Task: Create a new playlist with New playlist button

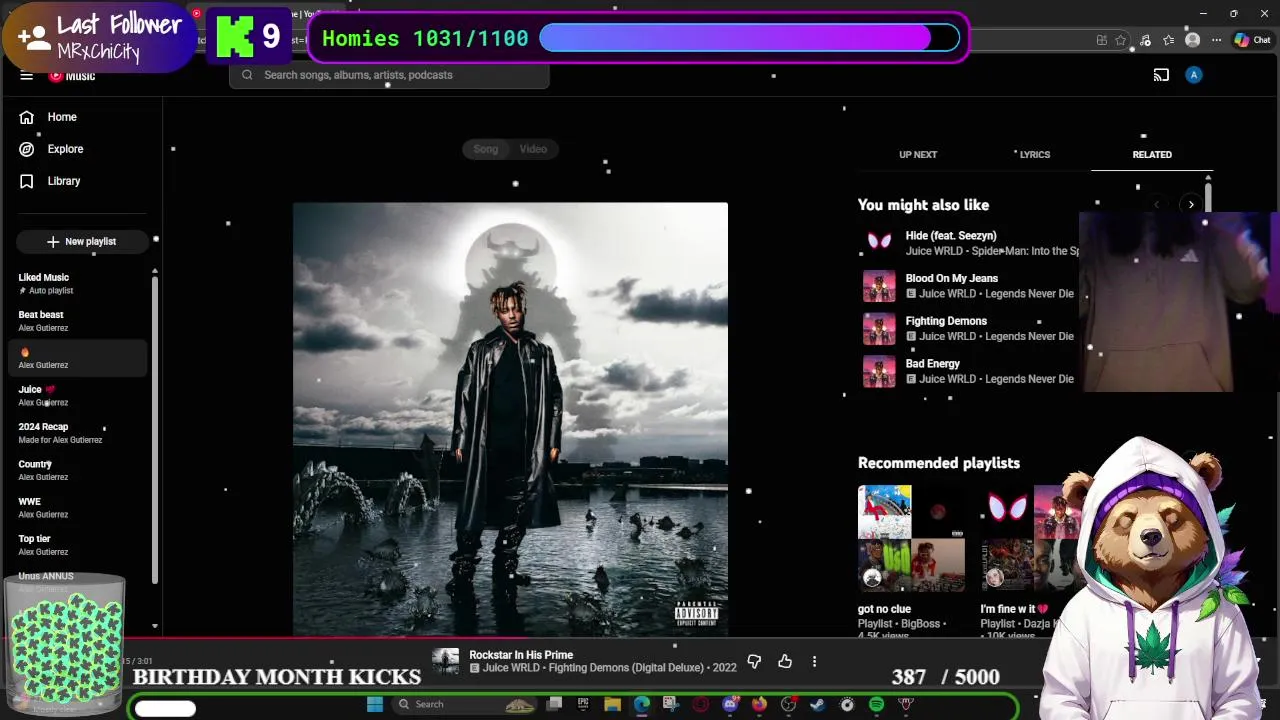Action: [x=81, y=241]
